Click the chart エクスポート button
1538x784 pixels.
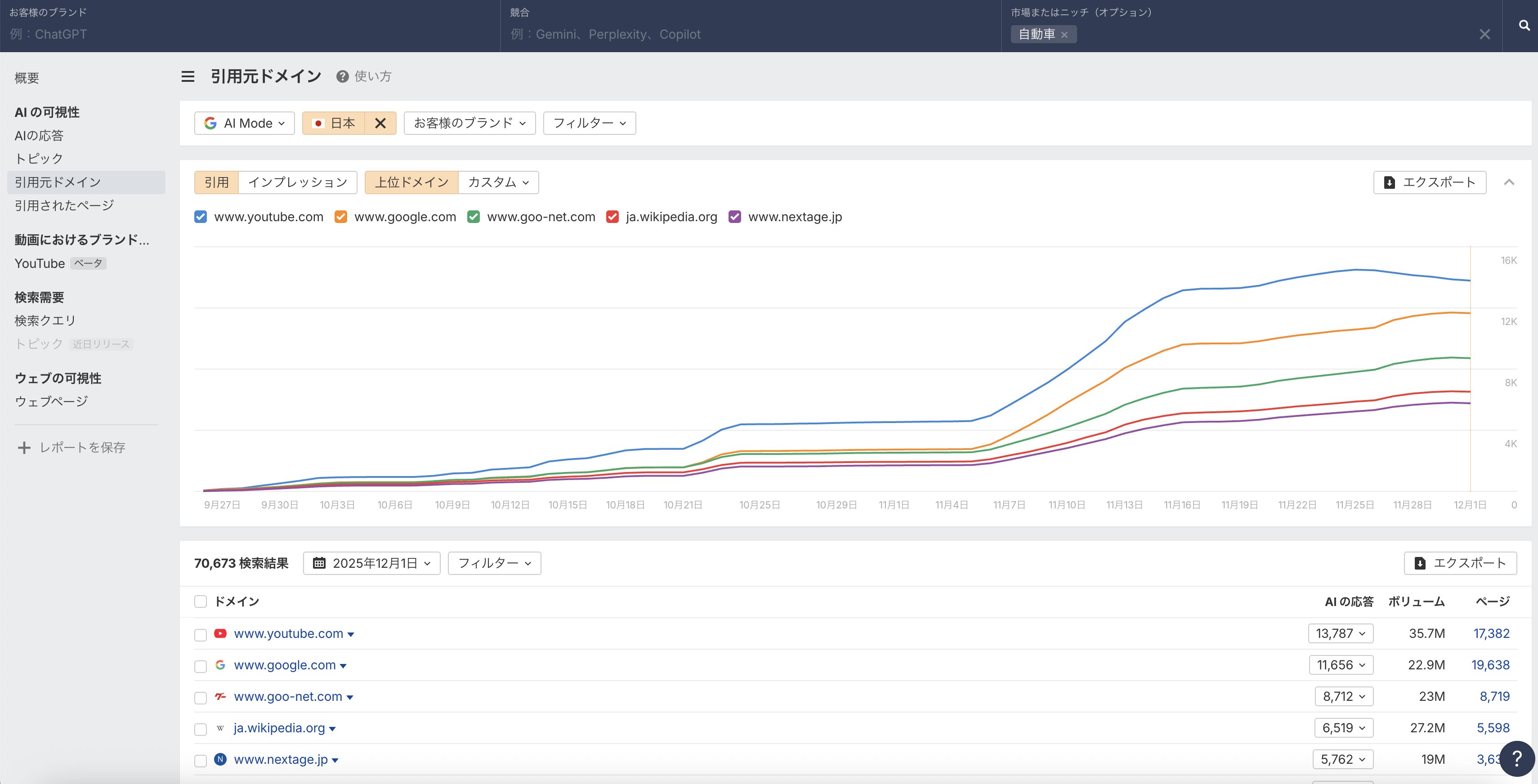coord(1429,183)
